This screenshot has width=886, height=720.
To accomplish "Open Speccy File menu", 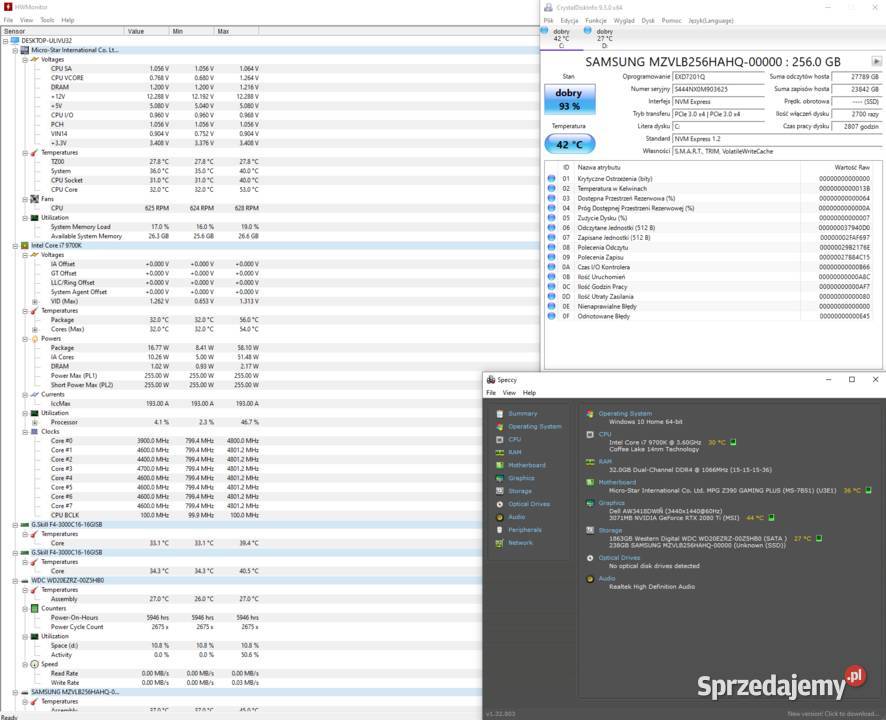I will click(x=491, y=393).
